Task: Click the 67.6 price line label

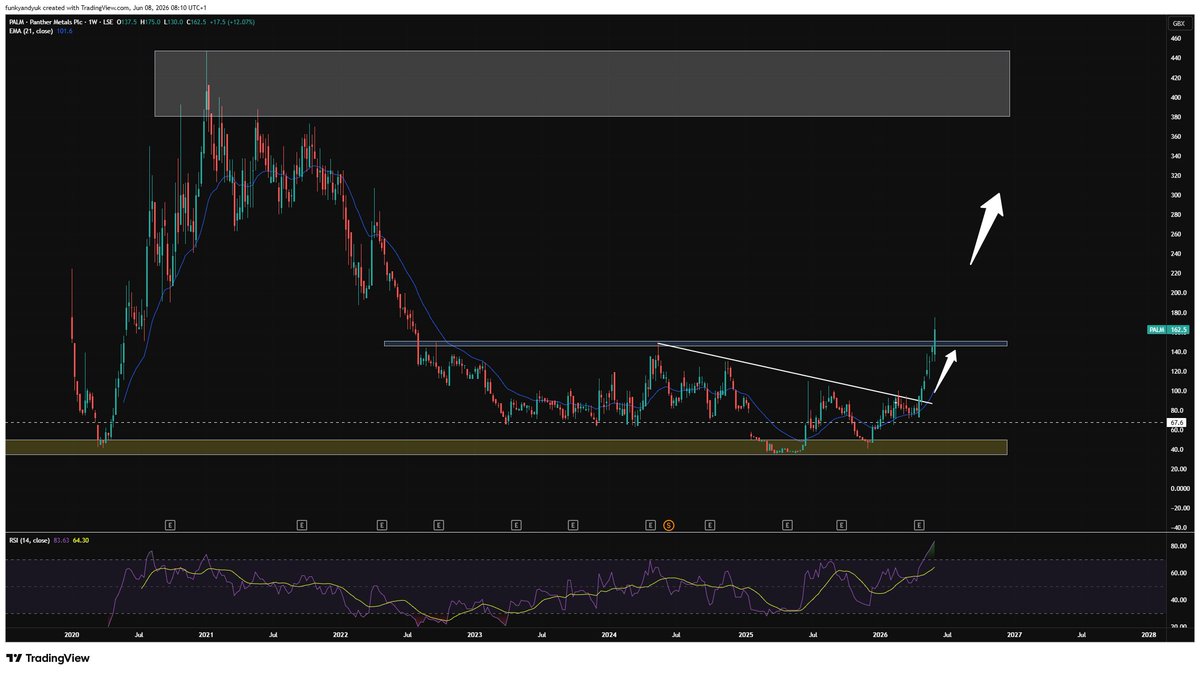Action: pyautogui.click(x=1177, y=423)
